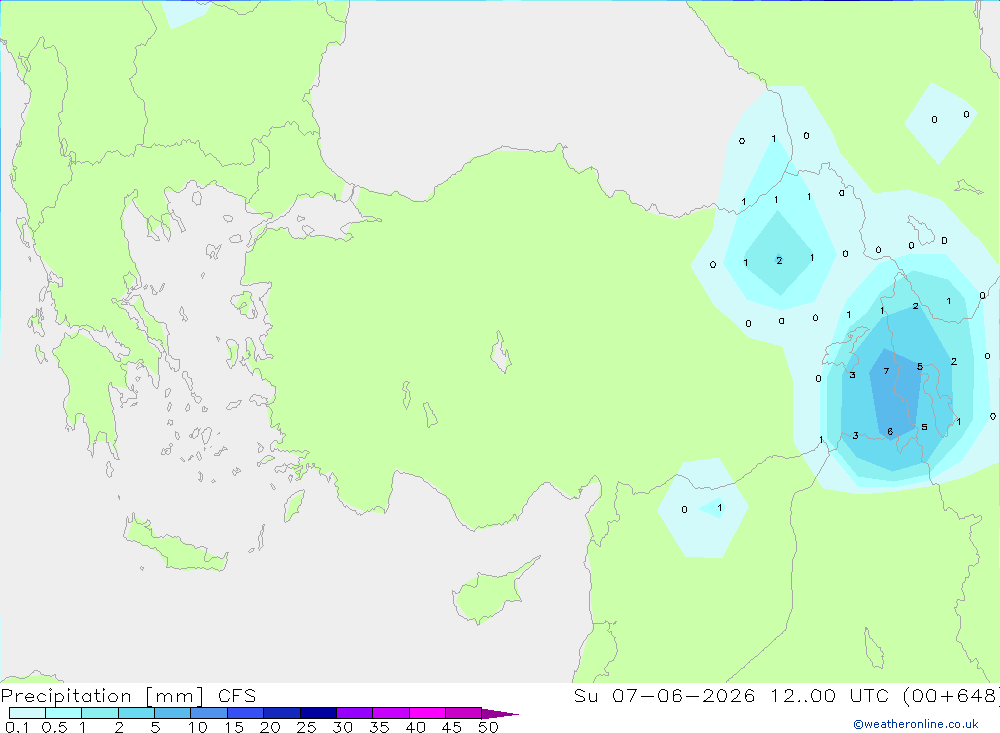The height and width of the screenshot is (733, 1000).
Task: Click the "7" precipitation value on map
Action: pos(886,371)
